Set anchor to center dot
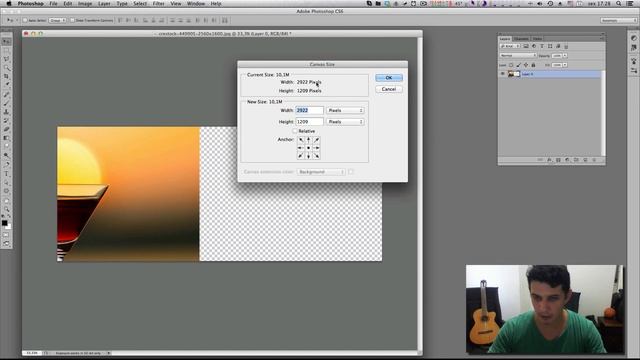This screenshot has width=640, height=360. [309, 148]
